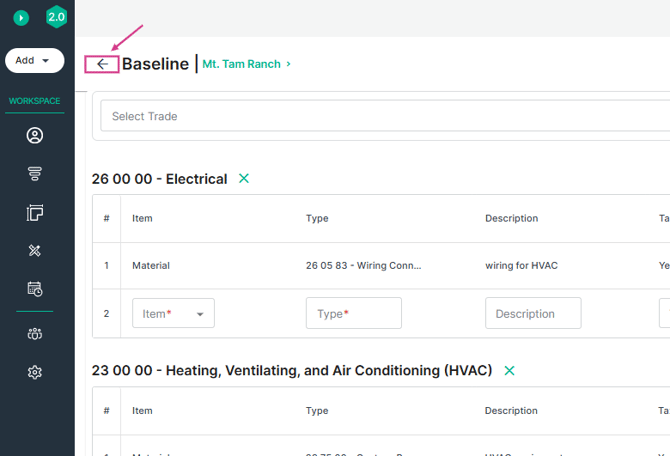
Task: Click the wiring for HVAC description
Action: [521, 265]
